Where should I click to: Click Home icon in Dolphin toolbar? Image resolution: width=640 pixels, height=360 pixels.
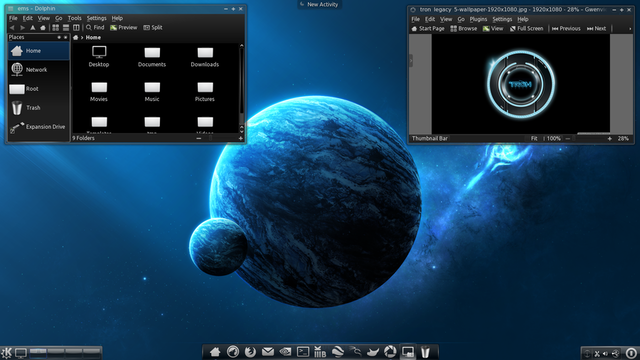[43, 28]
